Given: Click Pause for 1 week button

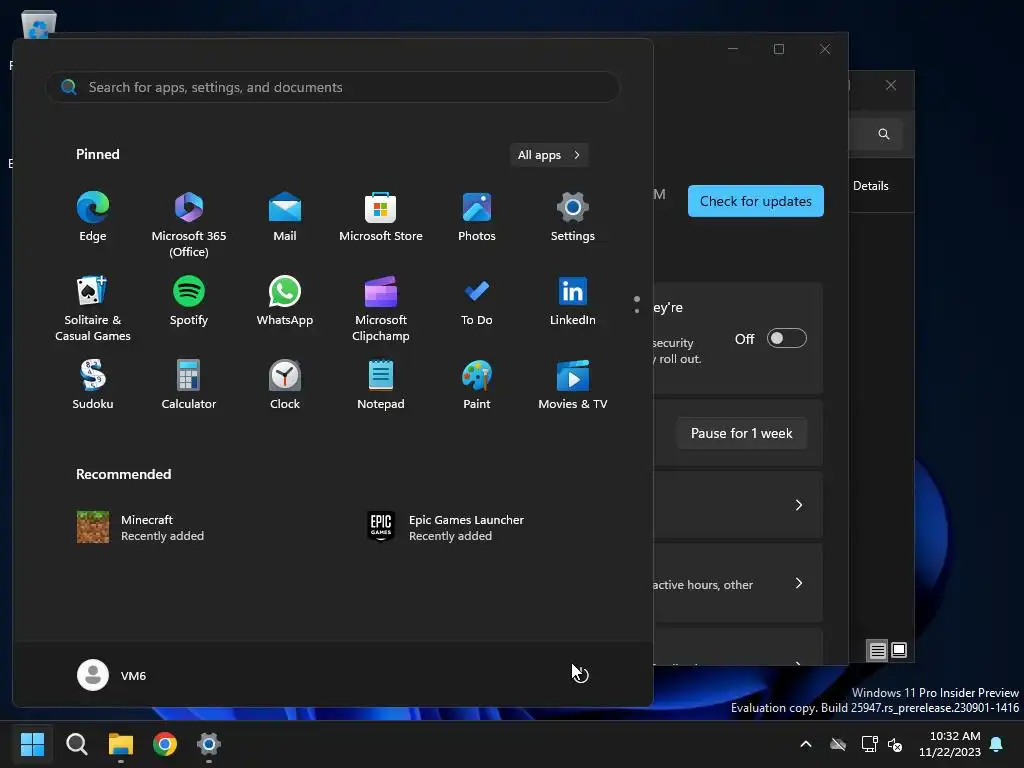Looking at the screenshot, I should point(742,434).
